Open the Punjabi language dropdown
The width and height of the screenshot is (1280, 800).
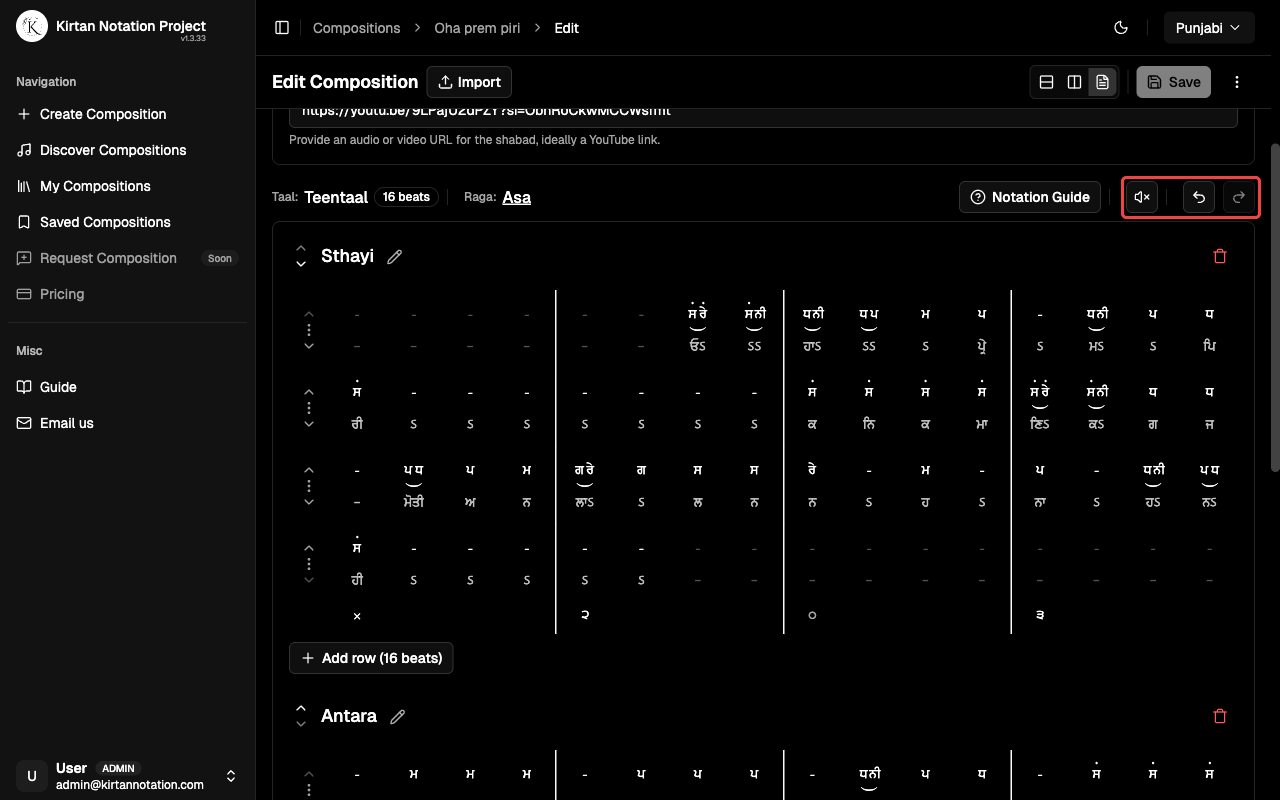tap(1208, 28)
